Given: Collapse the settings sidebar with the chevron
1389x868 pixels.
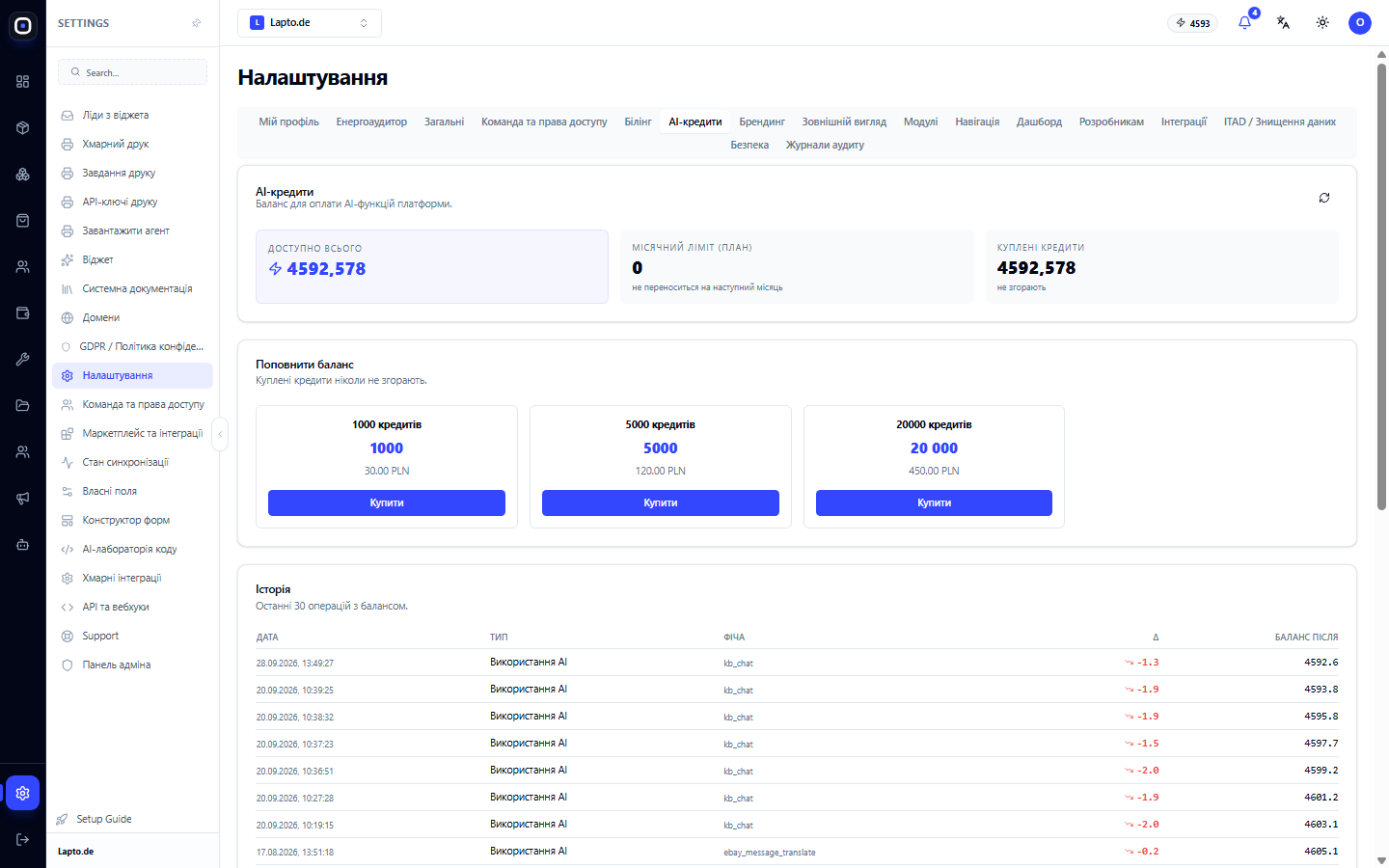Looking at the screenshot, I should (x=220, y=434).
